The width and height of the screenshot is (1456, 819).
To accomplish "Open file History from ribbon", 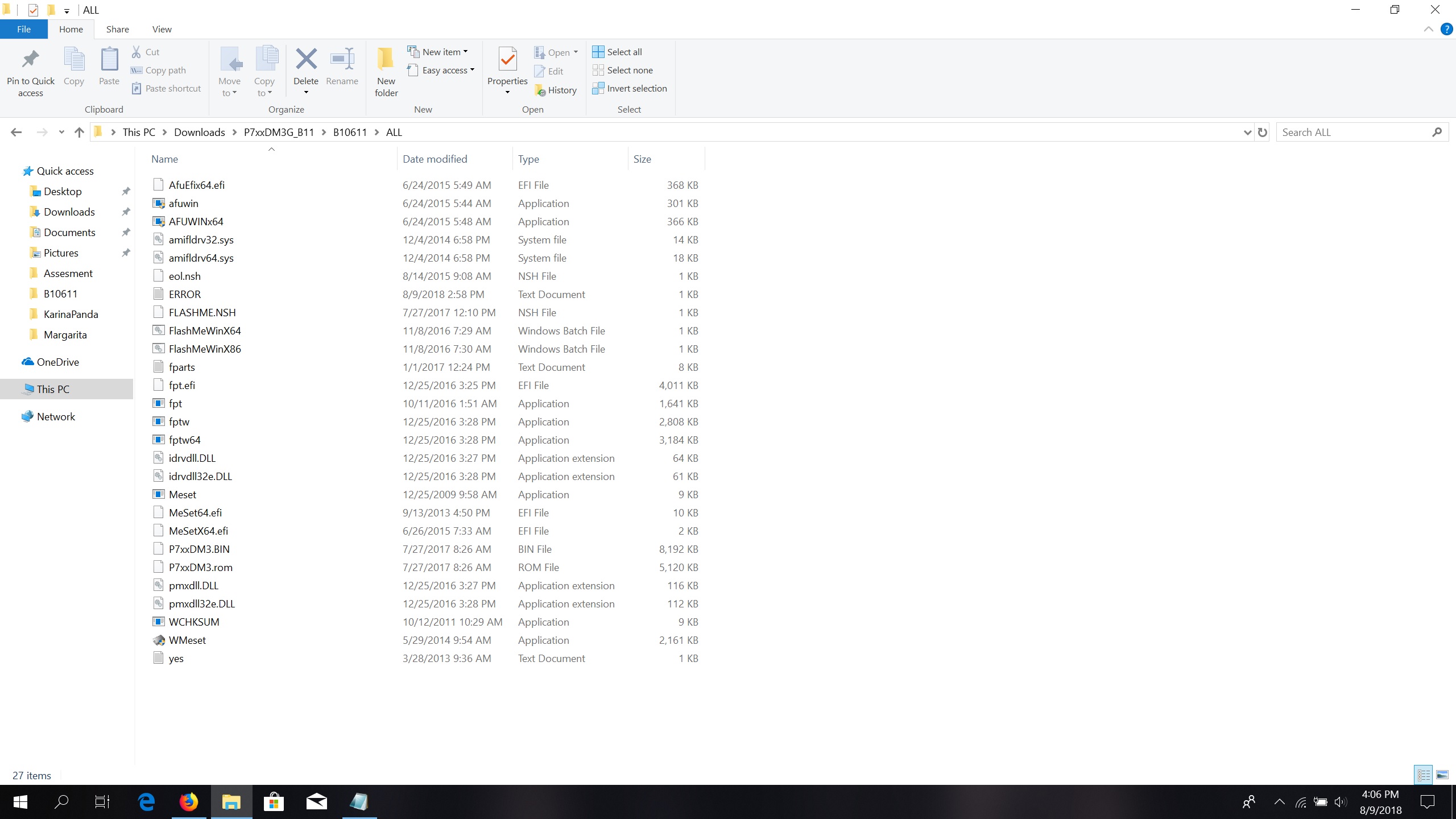I will [556, 90].
